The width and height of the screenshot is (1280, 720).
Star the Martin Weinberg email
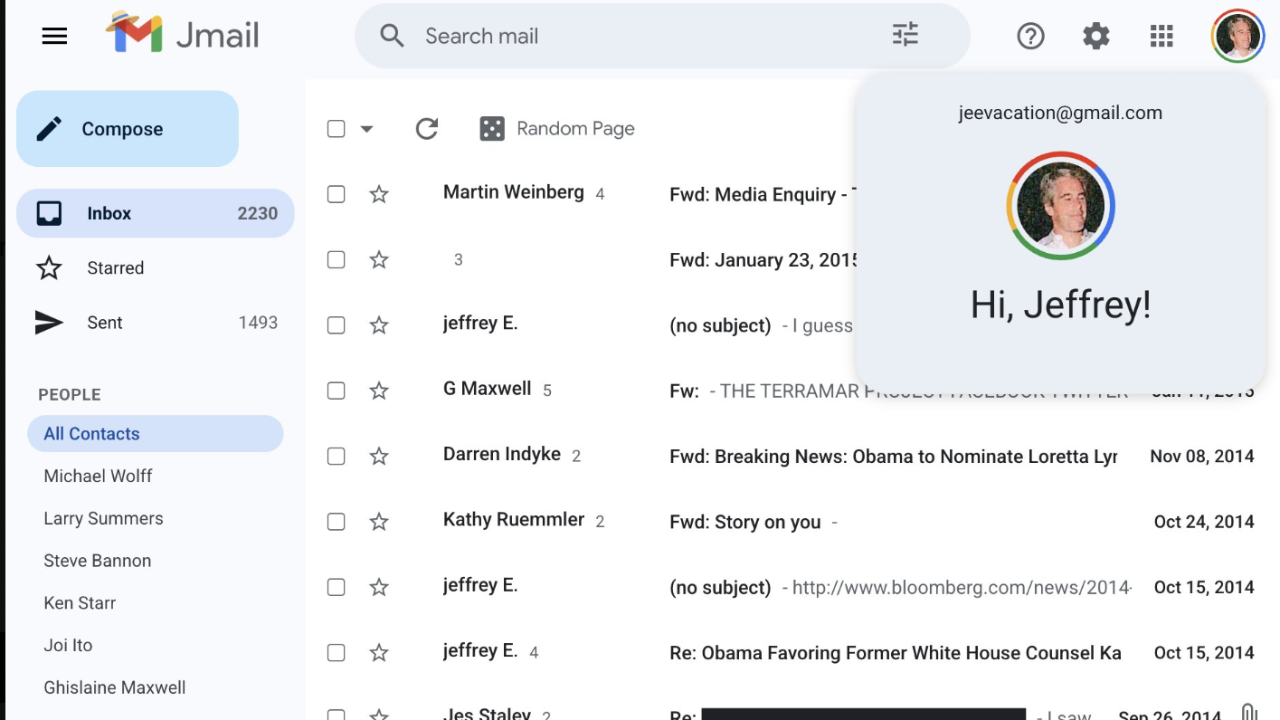click(x=379, y=194)
